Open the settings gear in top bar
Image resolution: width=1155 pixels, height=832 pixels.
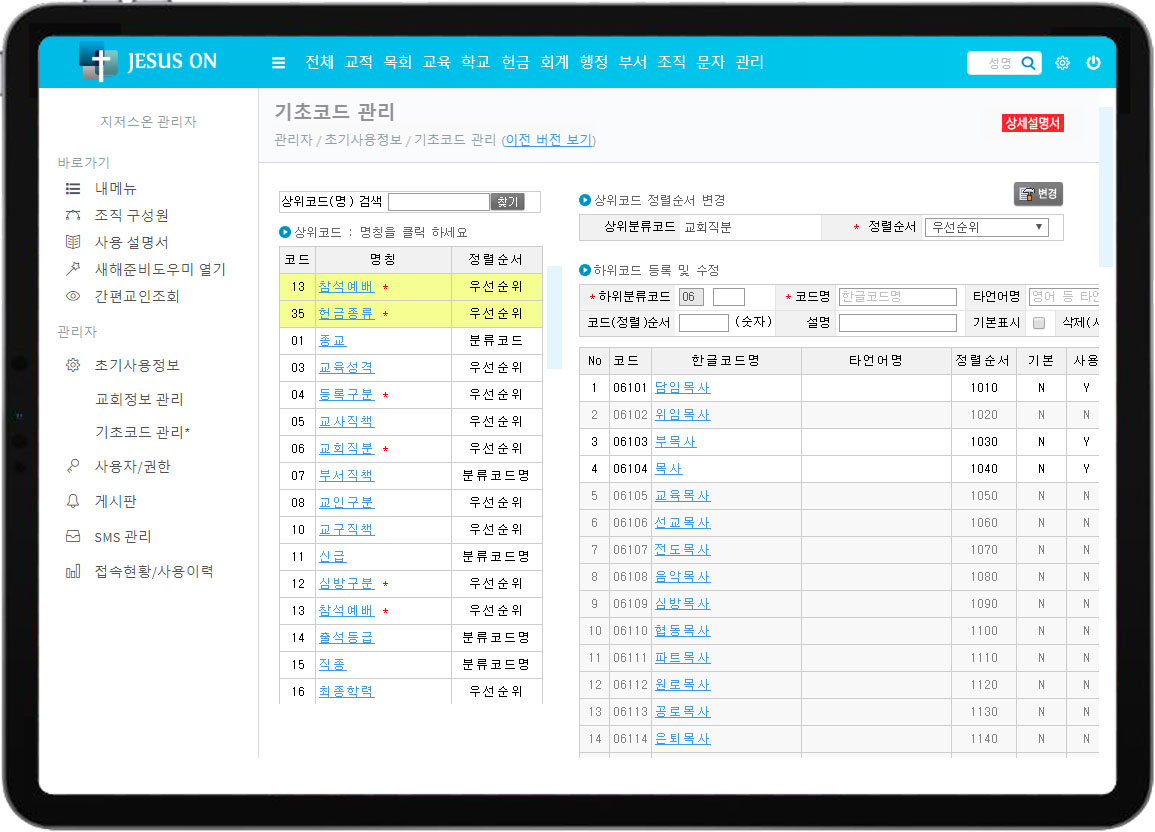coord(1062,62)
